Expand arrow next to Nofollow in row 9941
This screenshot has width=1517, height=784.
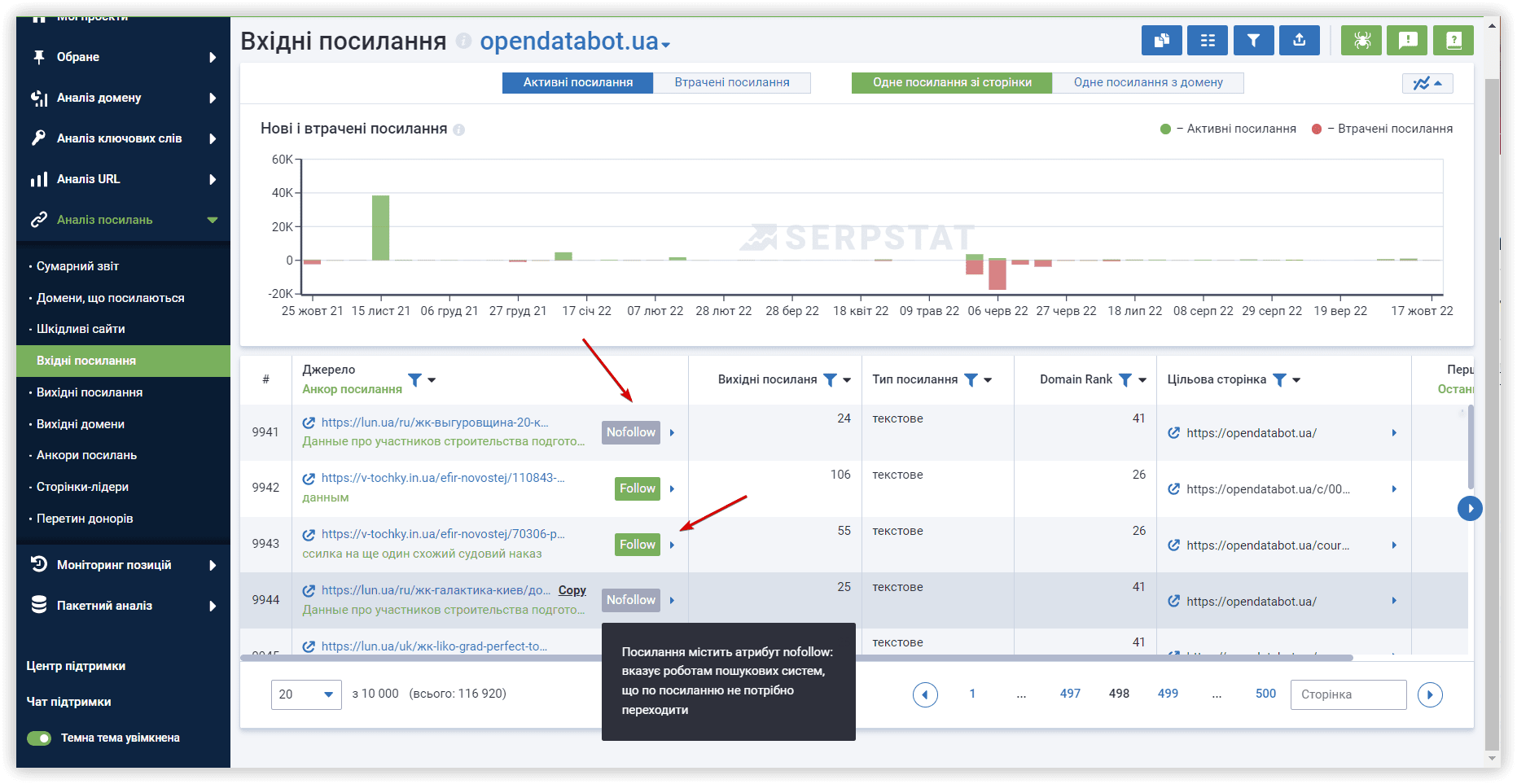click(672, 433)
